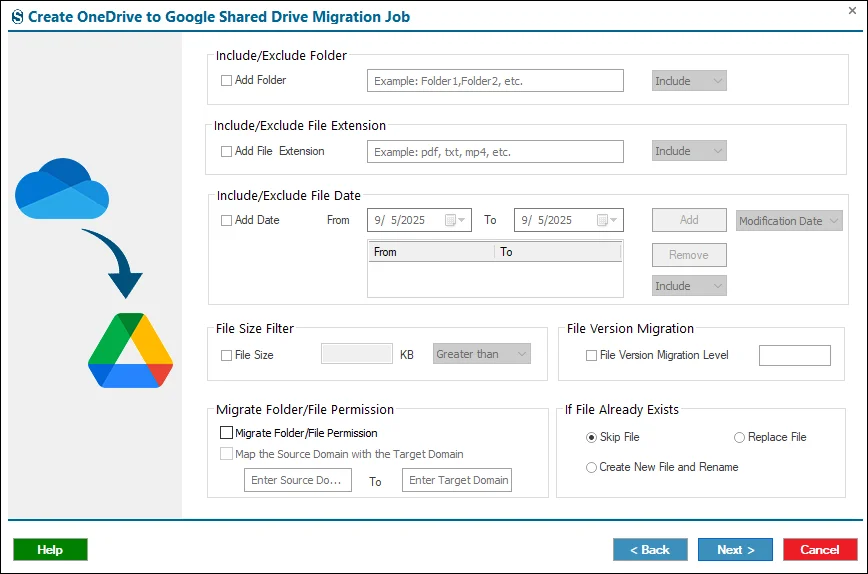Click the Enter Target Domain field
868x574 pixels.
pos(457,480)
